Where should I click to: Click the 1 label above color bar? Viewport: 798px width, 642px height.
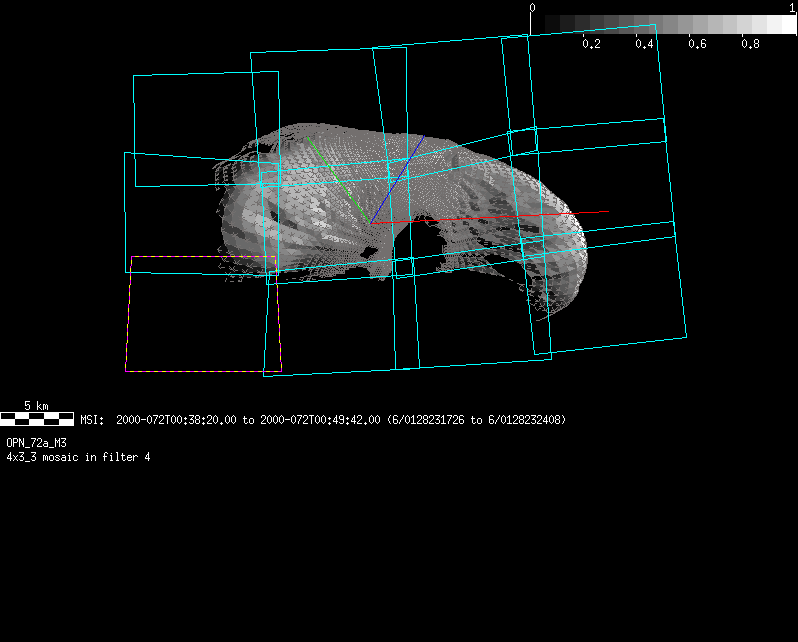793,7
